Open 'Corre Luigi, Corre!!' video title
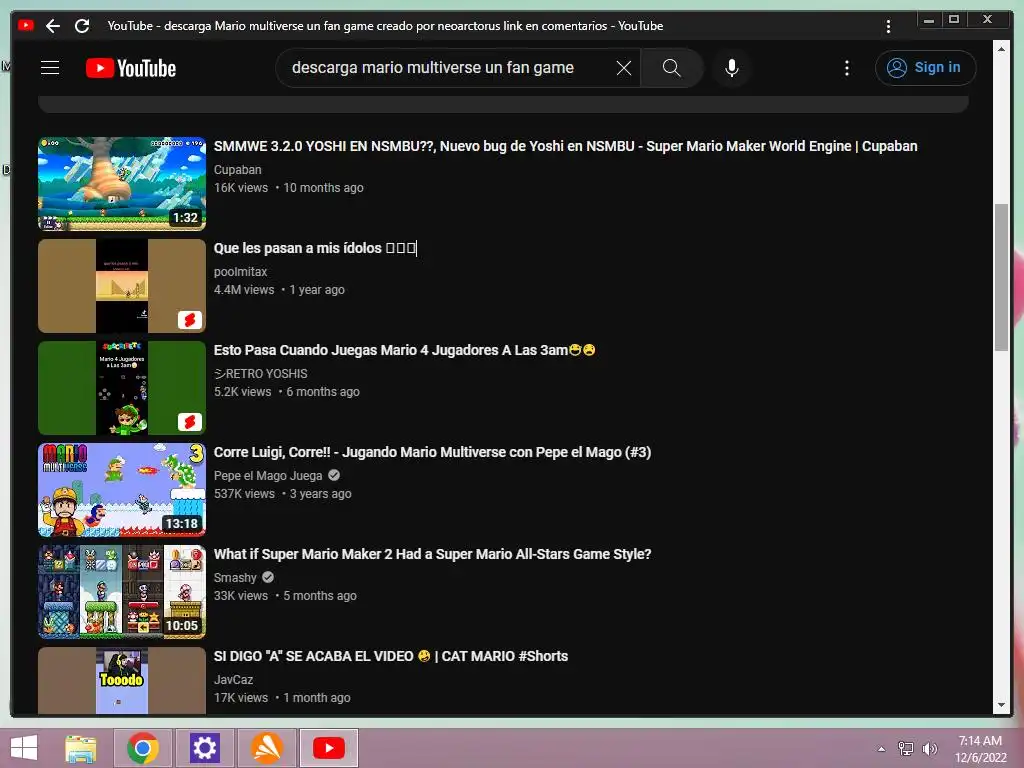 pyautogui.click(x=432, y=452)
